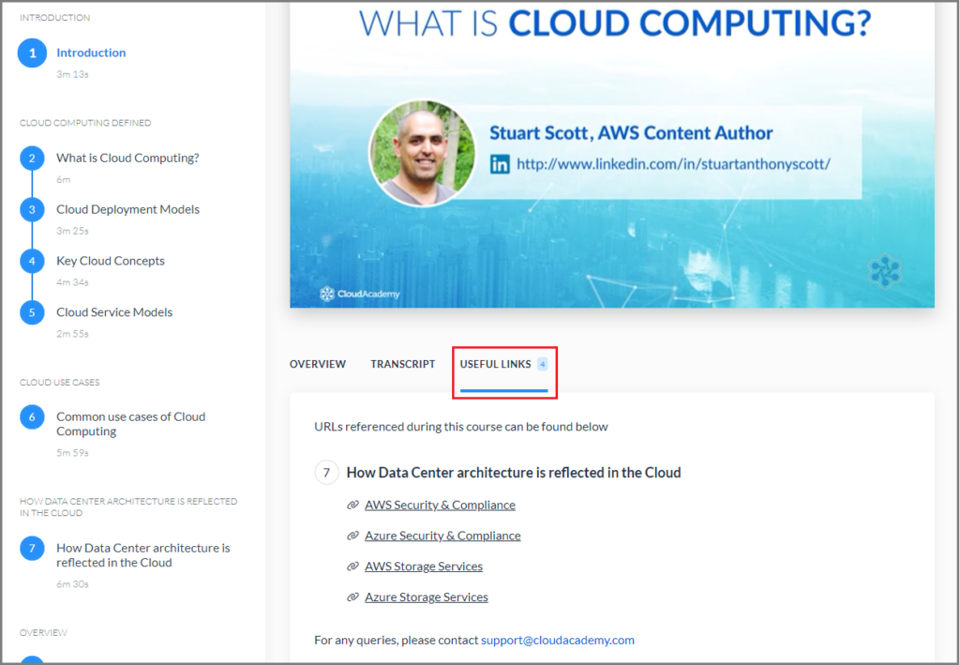Open Cloud Service Models lesson
This screenshot has height=665, width=960.
coord(114,312)
